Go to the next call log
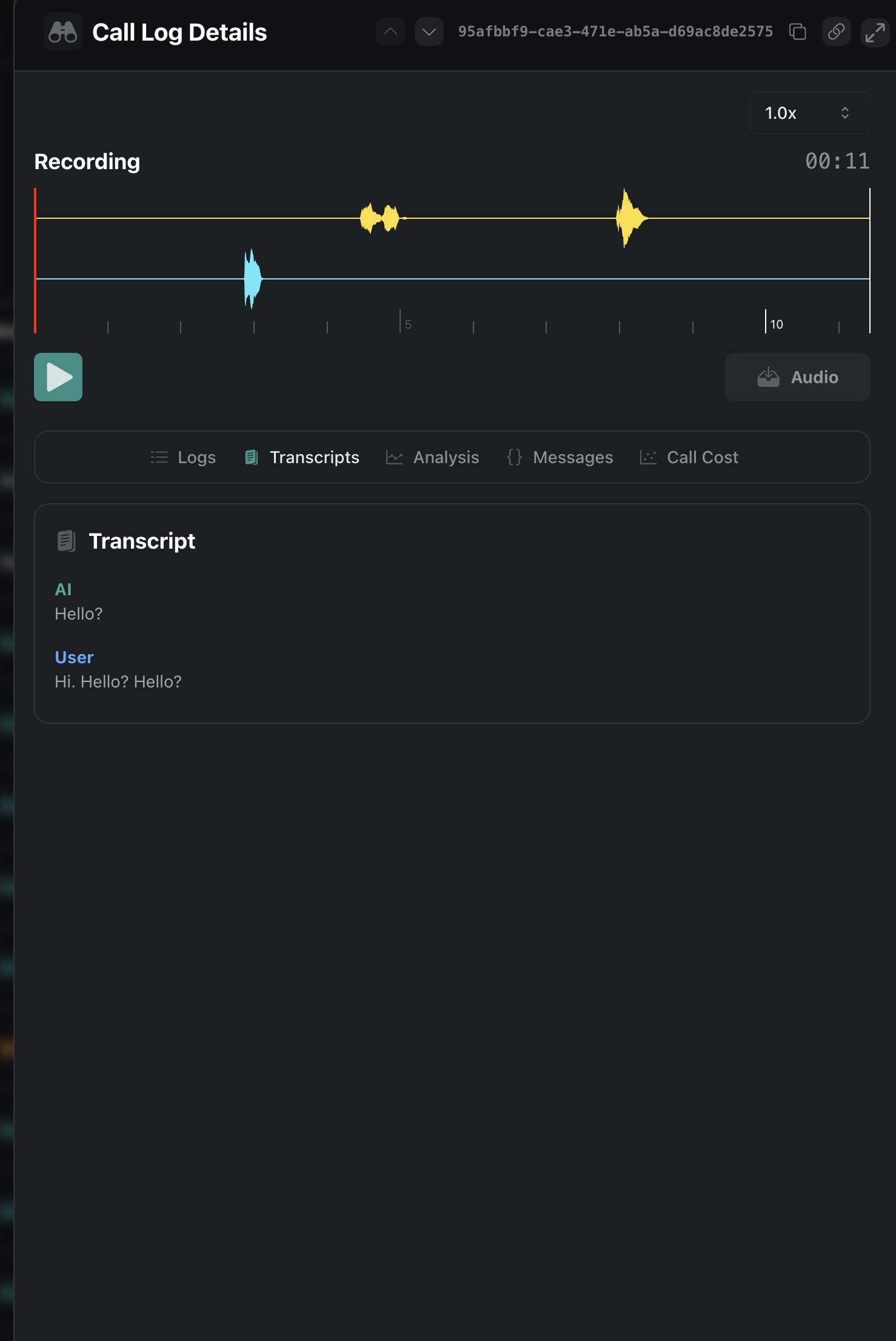 429,32
